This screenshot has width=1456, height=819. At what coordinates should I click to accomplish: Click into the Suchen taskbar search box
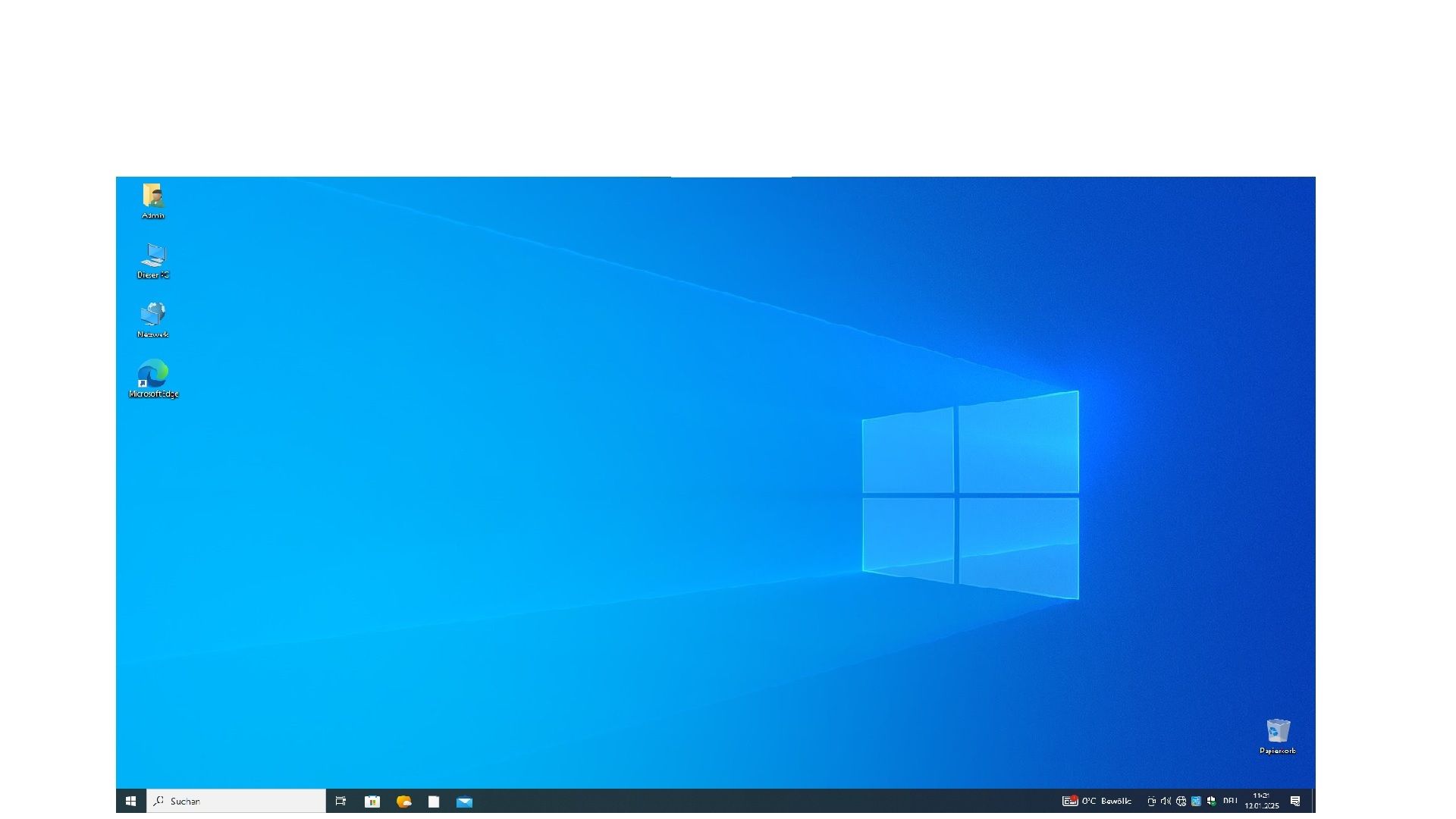[236, 801]
